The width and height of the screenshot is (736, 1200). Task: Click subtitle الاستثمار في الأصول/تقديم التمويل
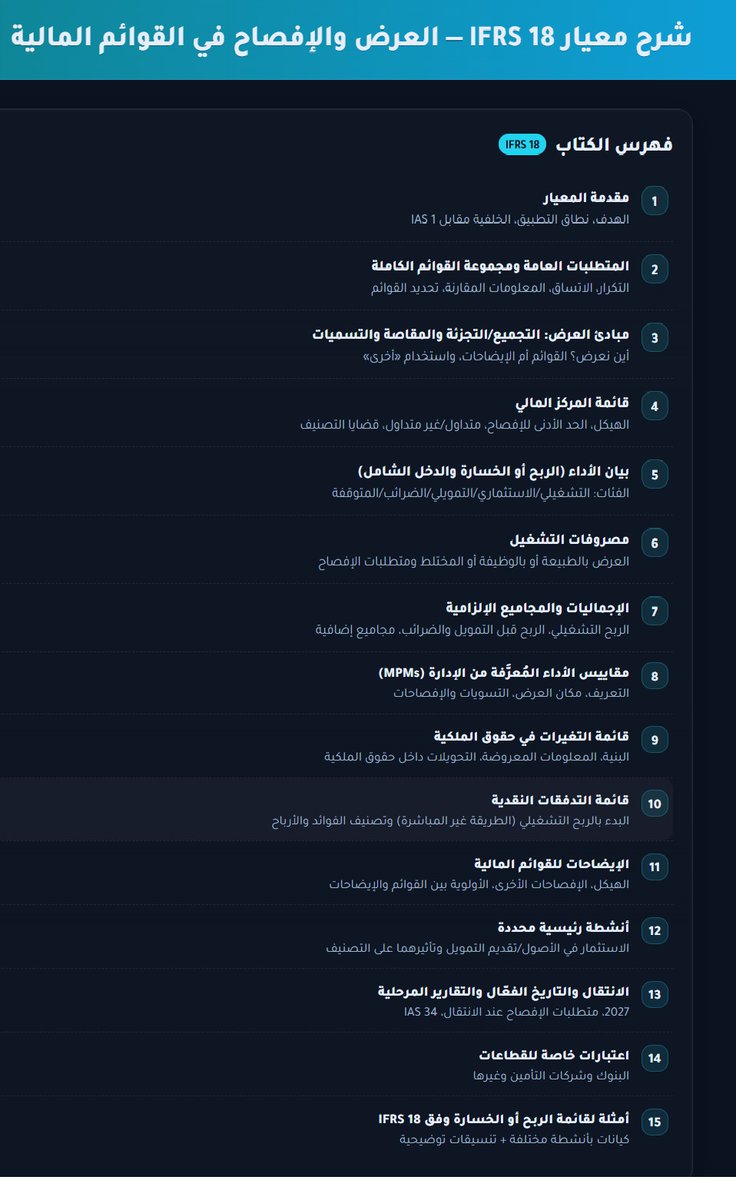(x=477, y=948)
